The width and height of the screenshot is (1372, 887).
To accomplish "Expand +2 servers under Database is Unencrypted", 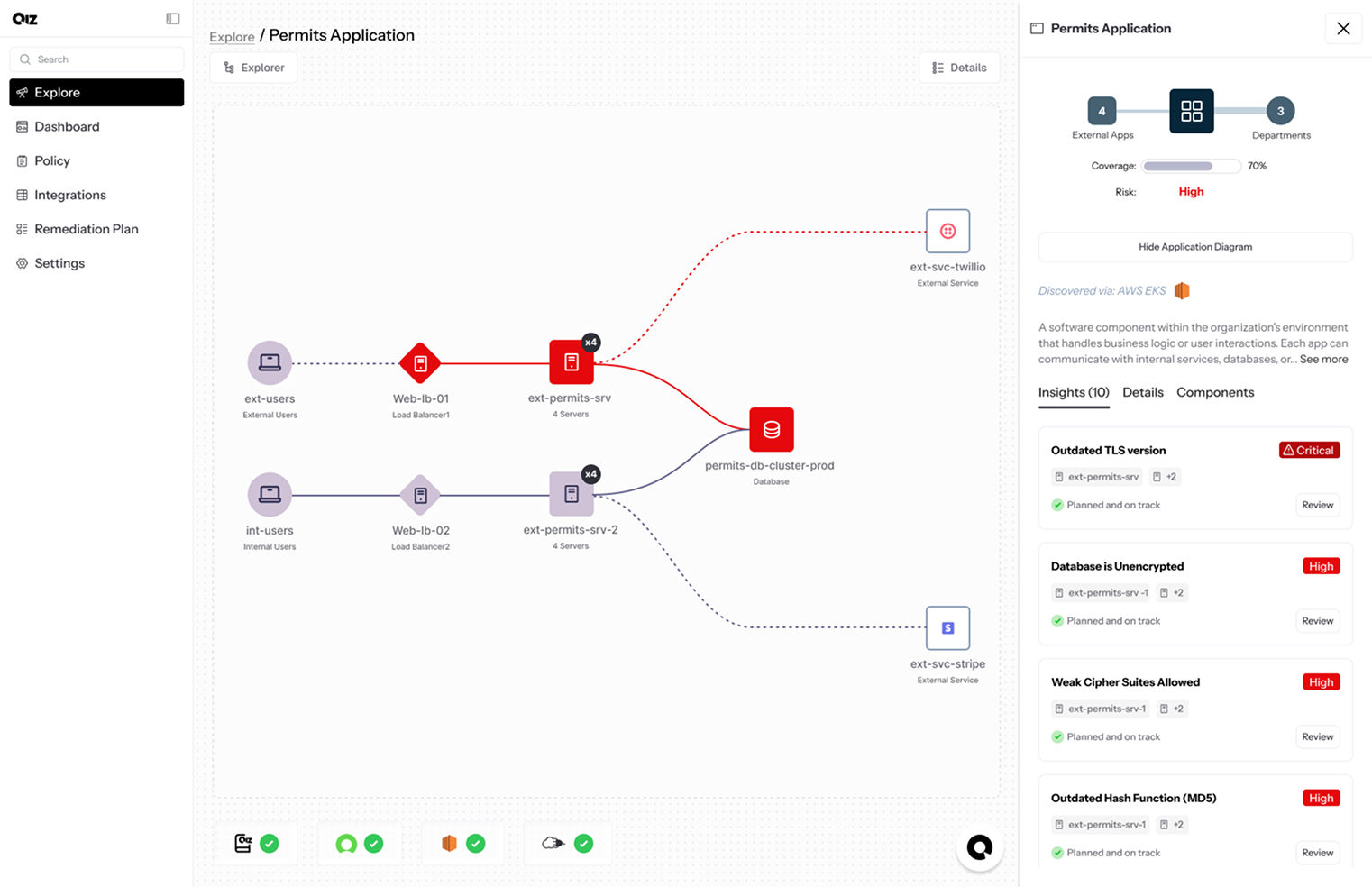I will (1172, 593).
